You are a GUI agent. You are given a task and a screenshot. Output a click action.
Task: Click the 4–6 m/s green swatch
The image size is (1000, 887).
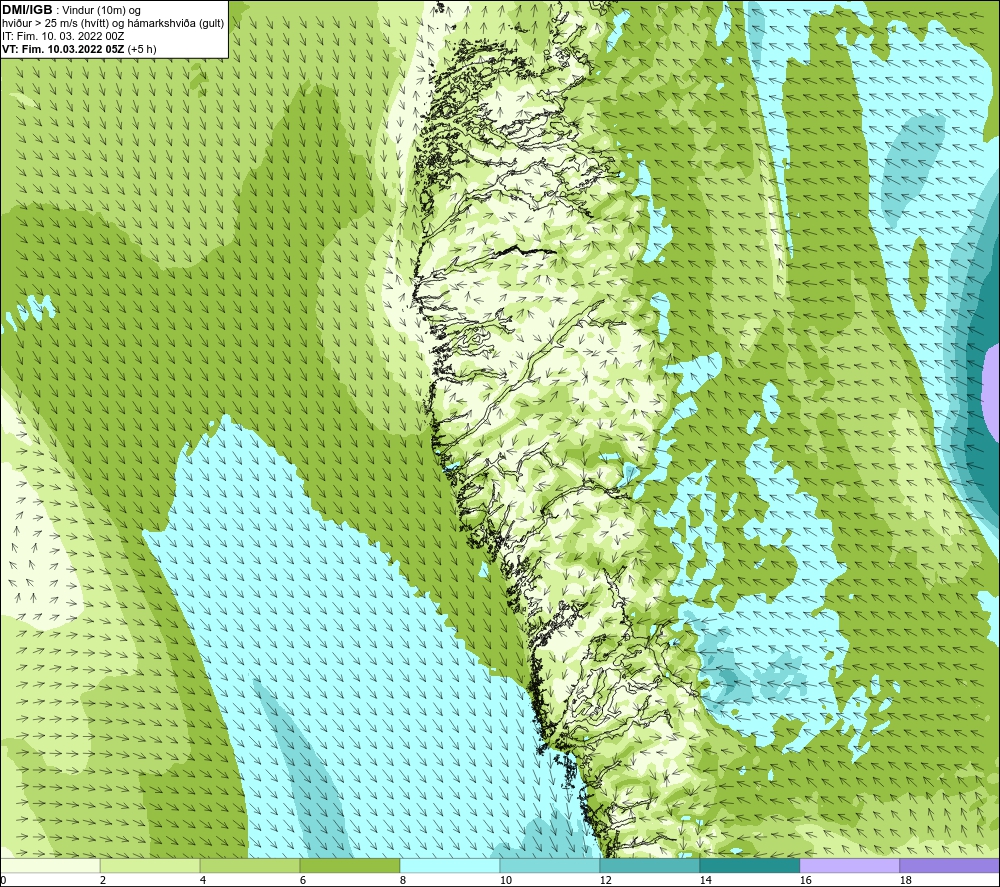point(250,865)
